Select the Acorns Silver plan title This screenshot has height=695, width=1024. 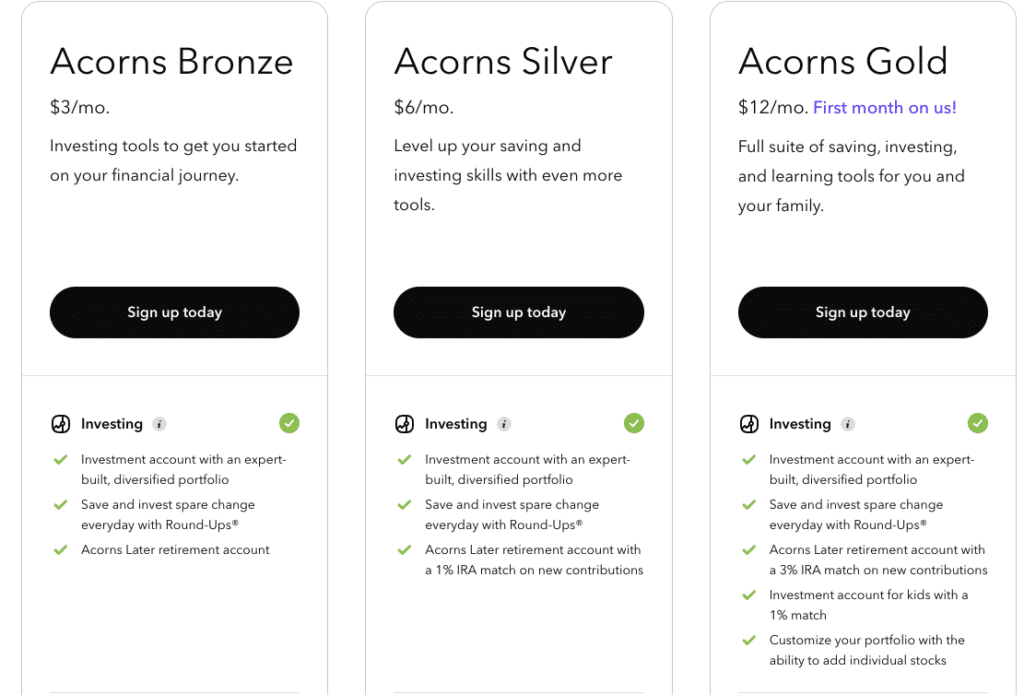[x=503, y=62]
